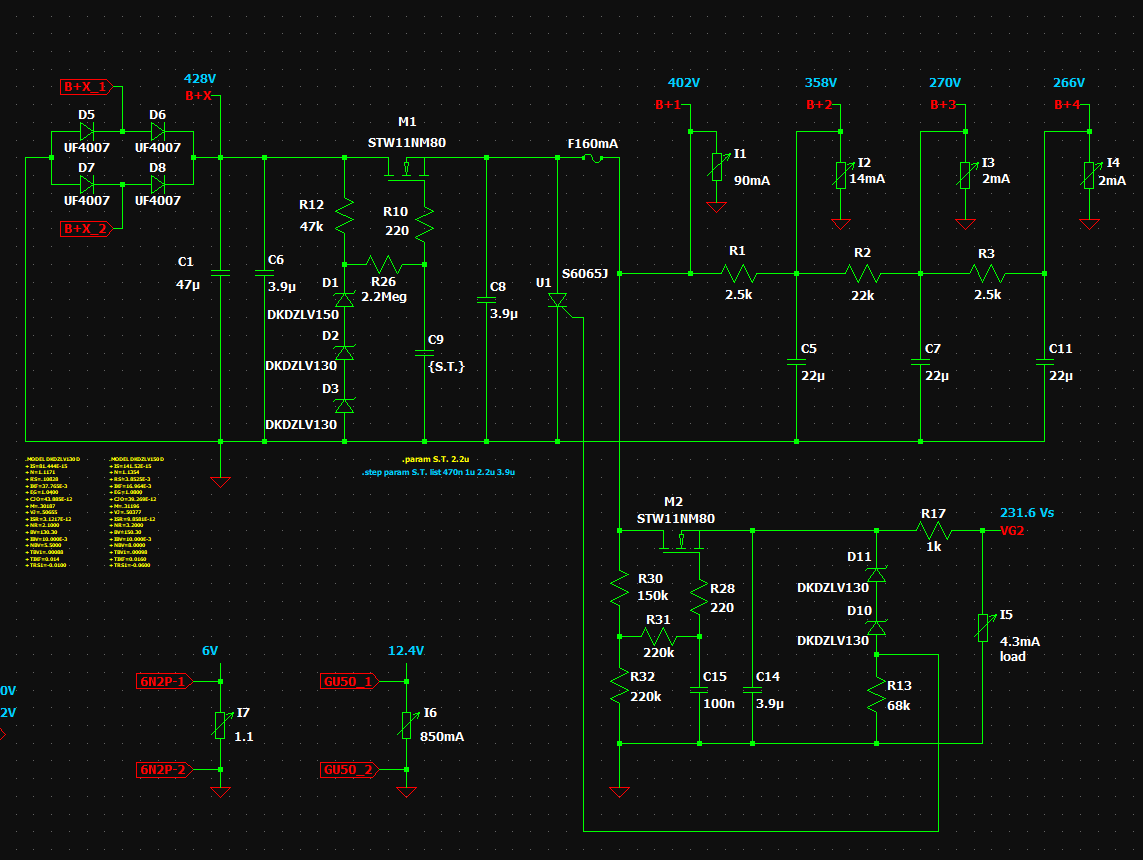Click the VG2 net label

pos(1012,531)
